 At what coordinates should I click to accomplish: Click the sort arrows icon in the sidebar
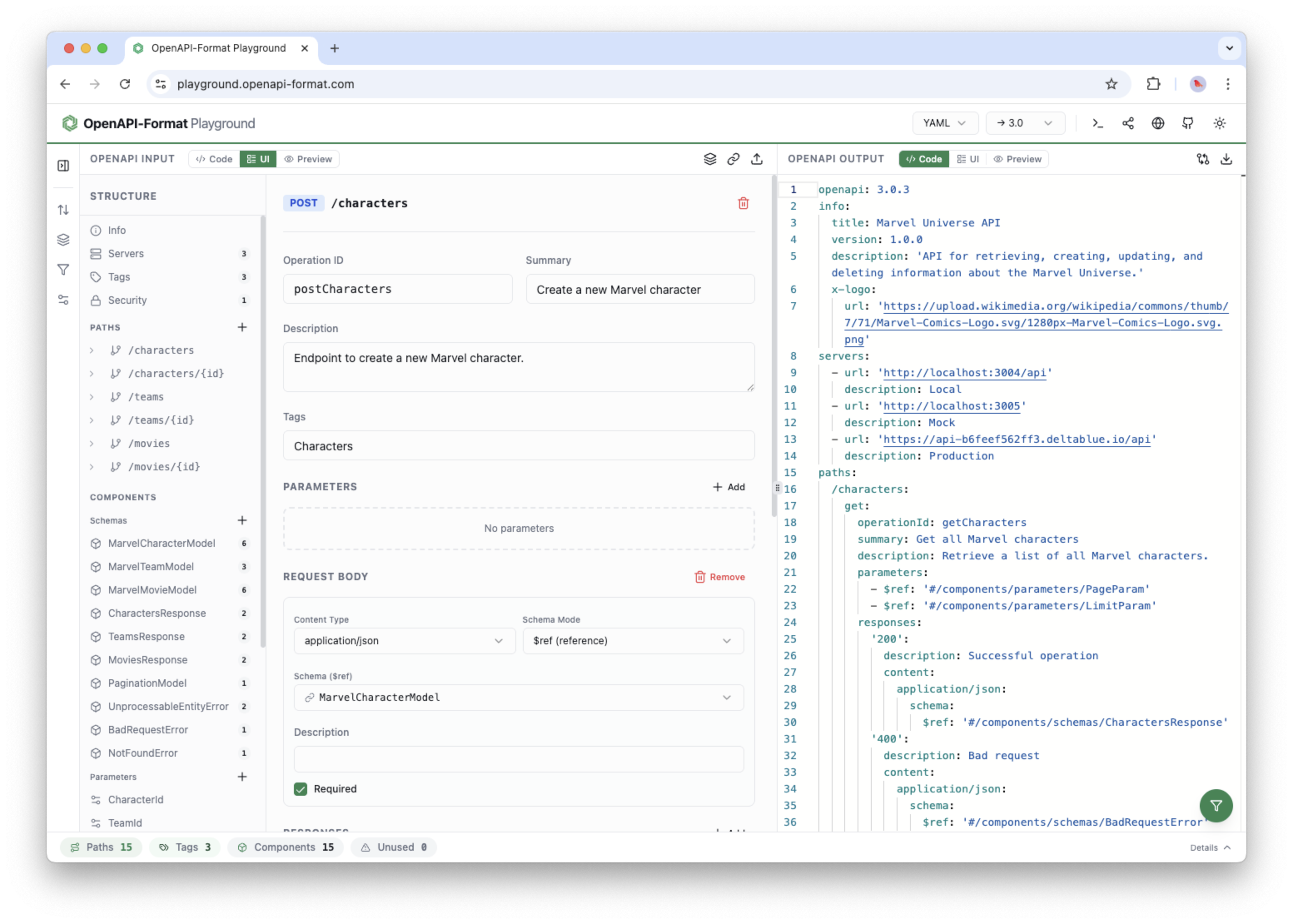pos(63,209)
